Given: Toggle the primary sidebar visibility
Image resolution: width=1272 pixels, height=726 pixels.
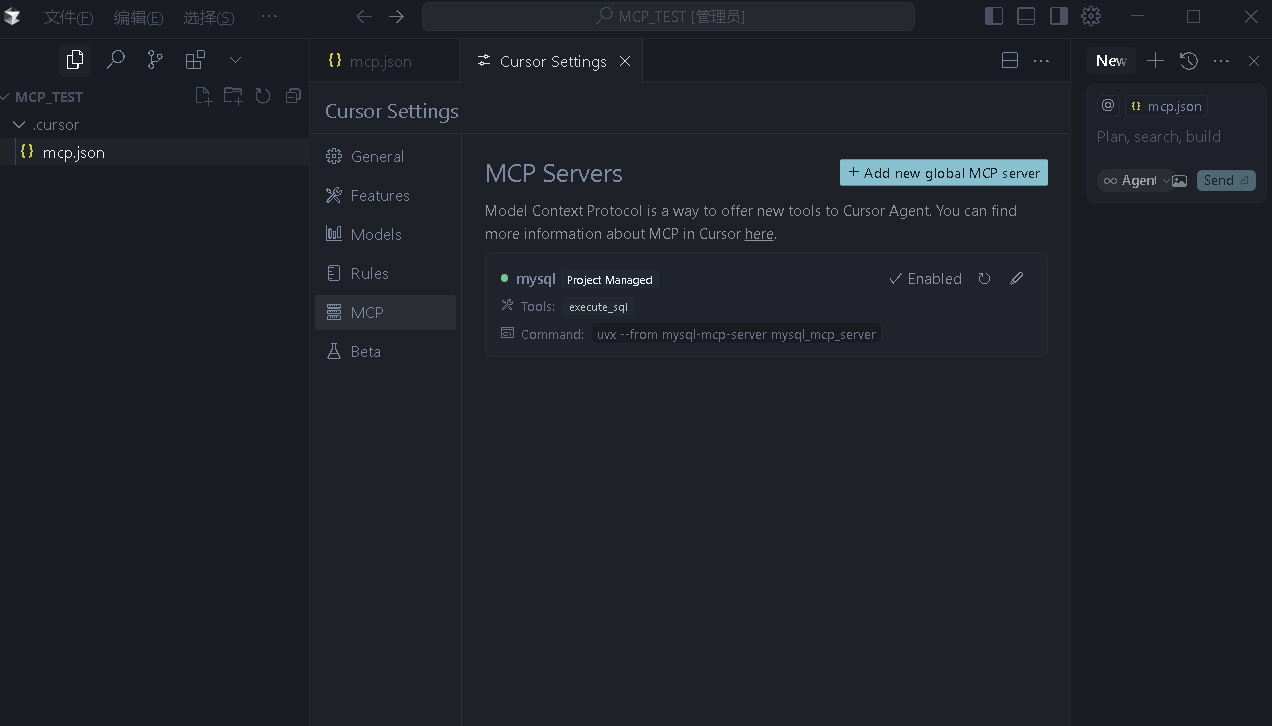Looking at the screenshot, I should click(992, 16).
